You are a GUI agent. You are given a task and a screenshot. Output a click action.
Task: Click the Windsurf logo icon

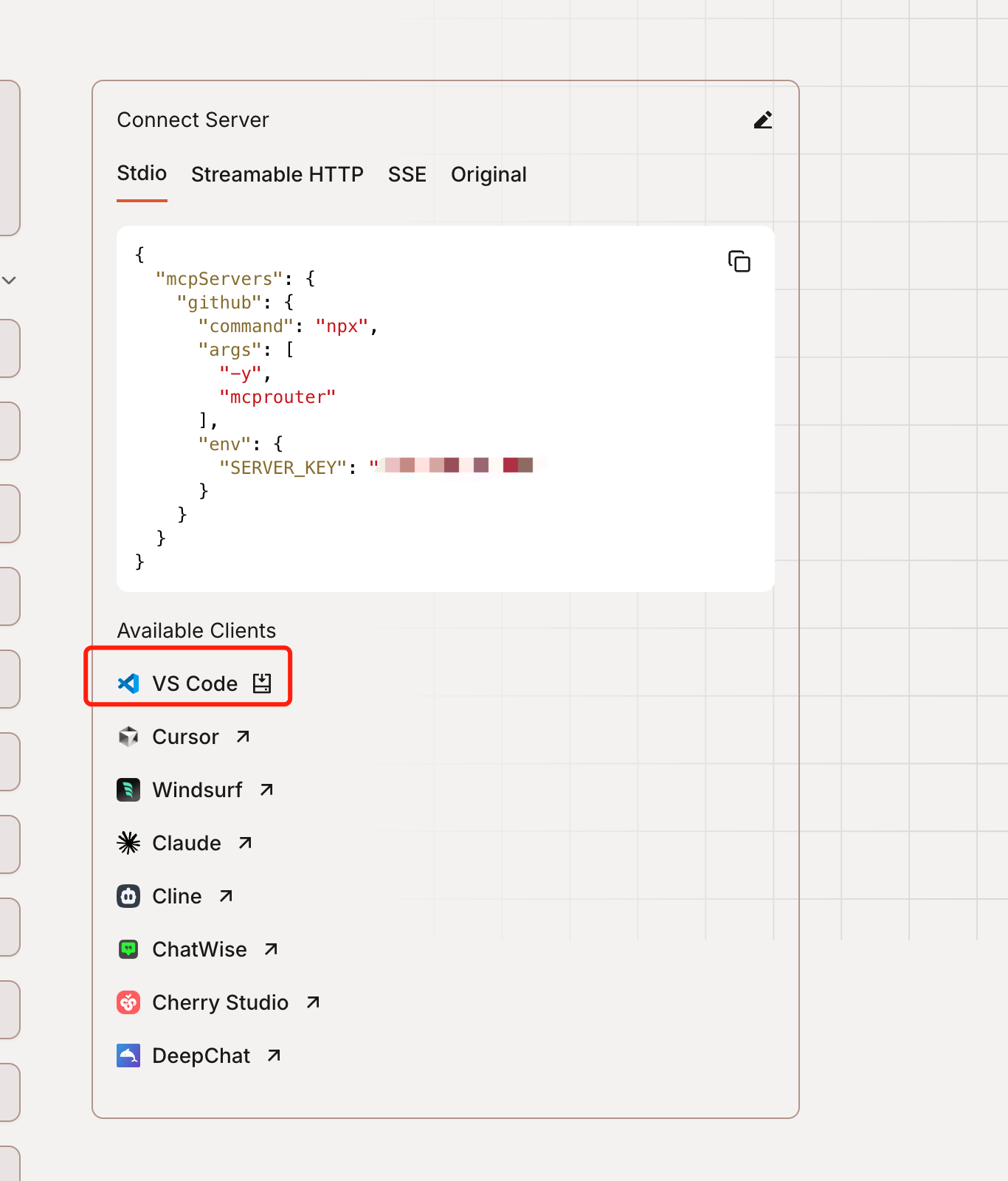point(128,790)
